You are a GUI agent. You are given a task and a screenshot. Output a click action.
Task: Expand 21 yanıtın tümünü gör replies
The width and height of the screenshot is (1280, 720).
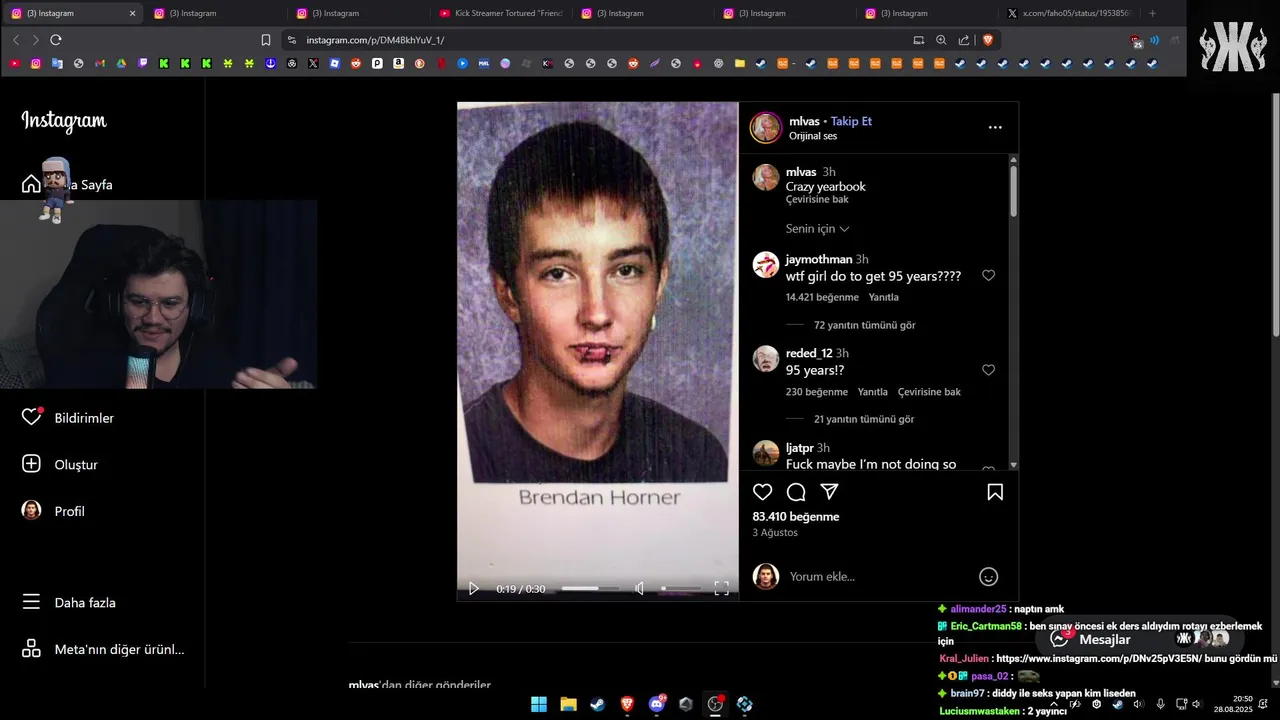(864, 419)
